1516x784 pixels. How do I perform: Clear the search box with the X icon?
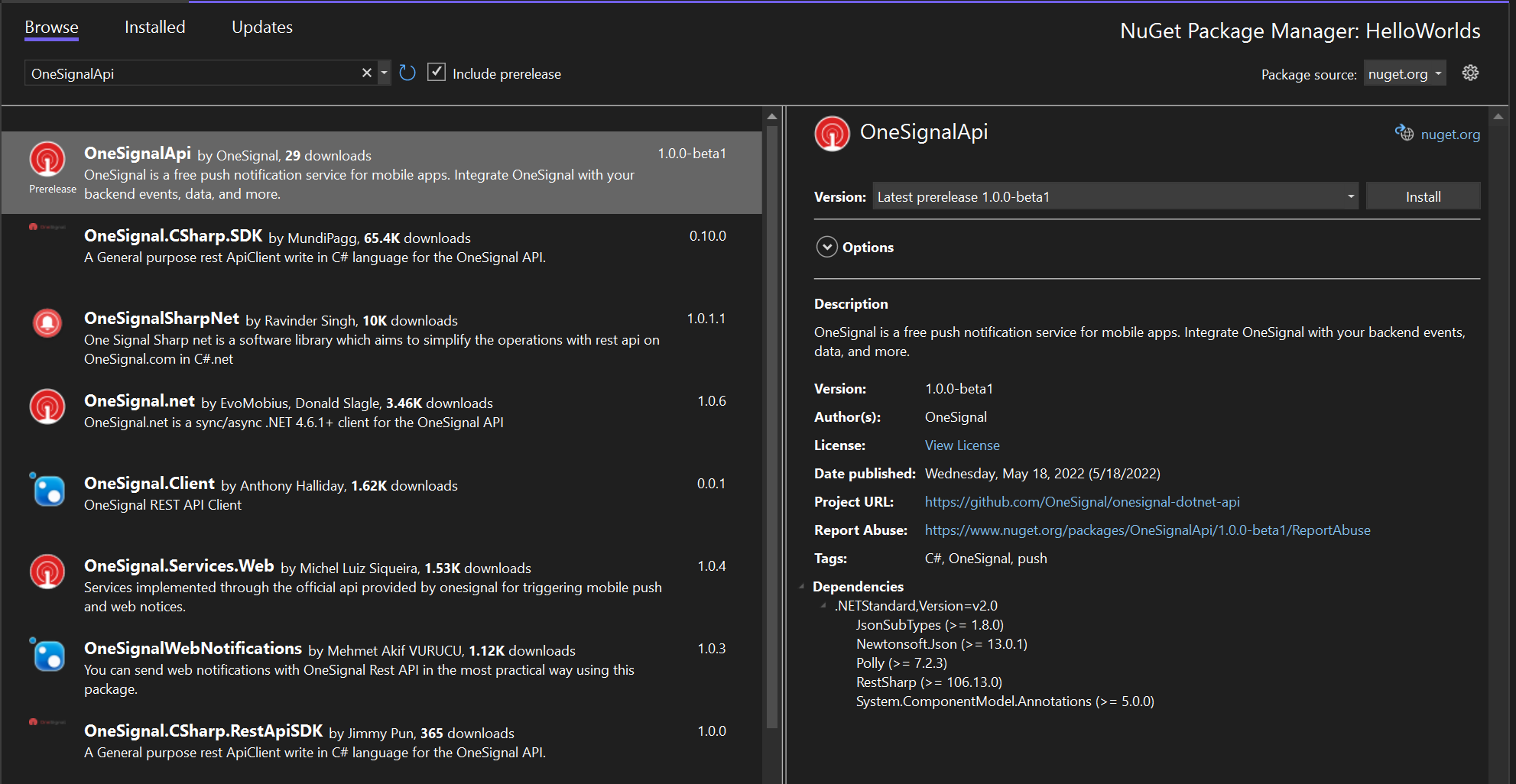click(366, 72)
